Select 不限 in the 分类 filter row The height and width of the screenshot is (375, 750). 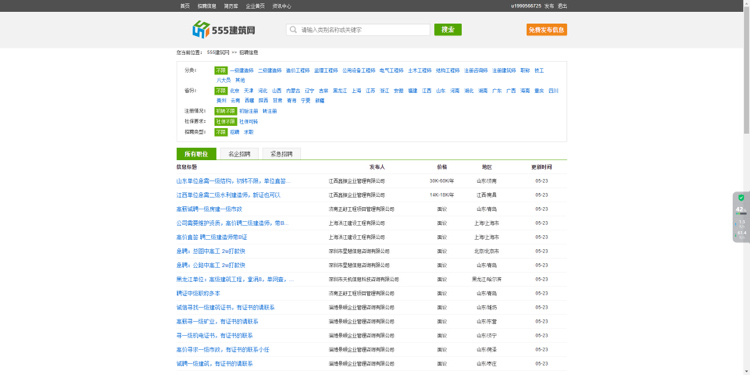[221, 70]
